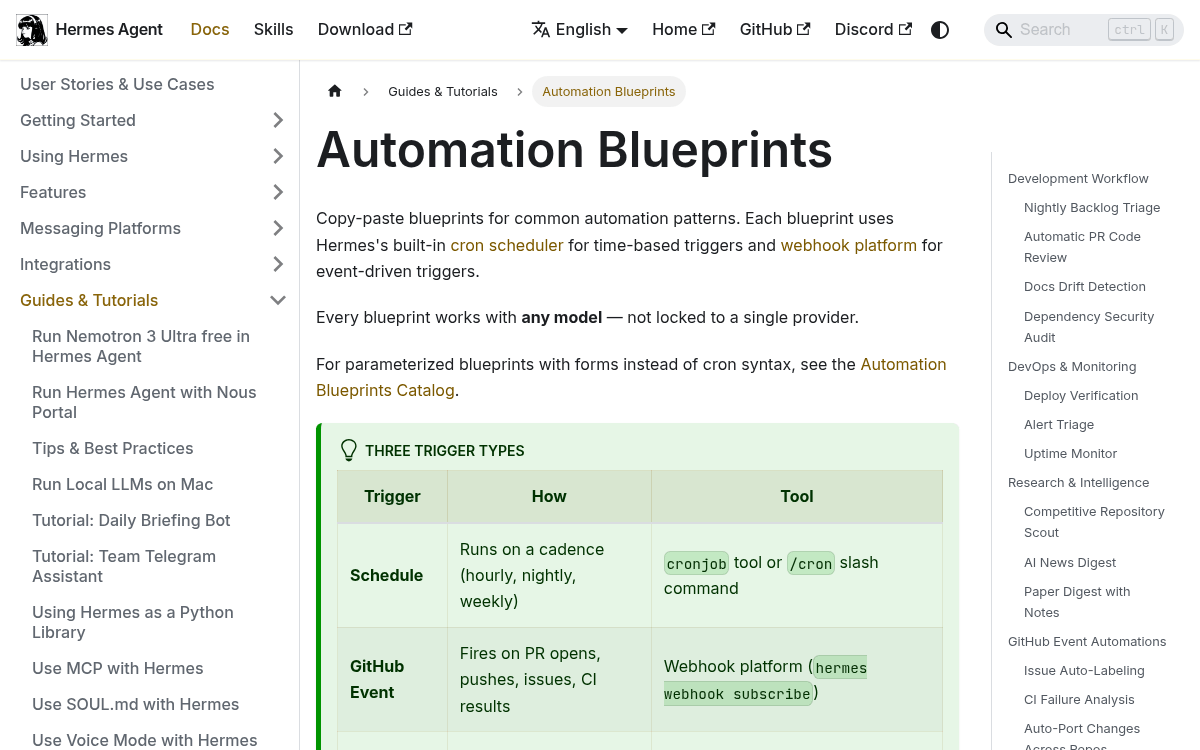Open Use SOUL.md with Hermes
This screenshot has width=1200, height=750.
pyautogui.click(x=136, y=704)
